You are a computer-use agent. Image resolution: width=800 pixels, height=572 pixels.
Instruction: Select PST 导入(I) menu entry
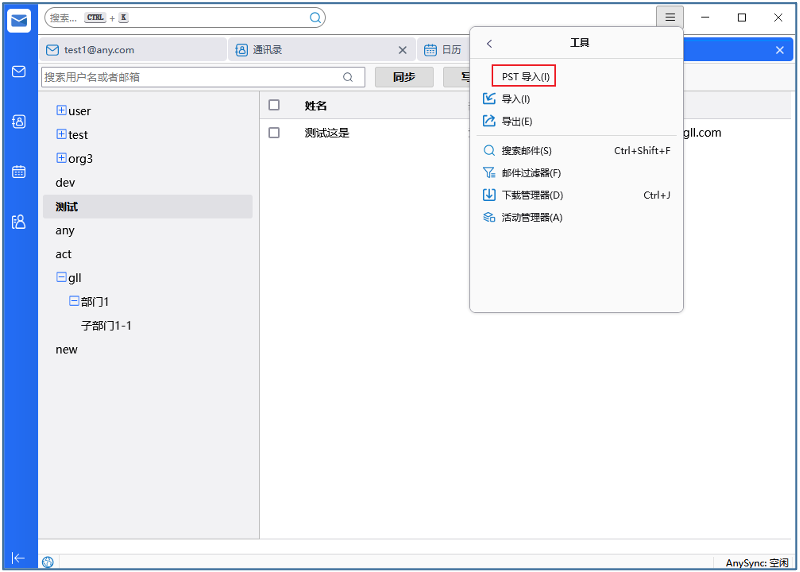(525, 77)
